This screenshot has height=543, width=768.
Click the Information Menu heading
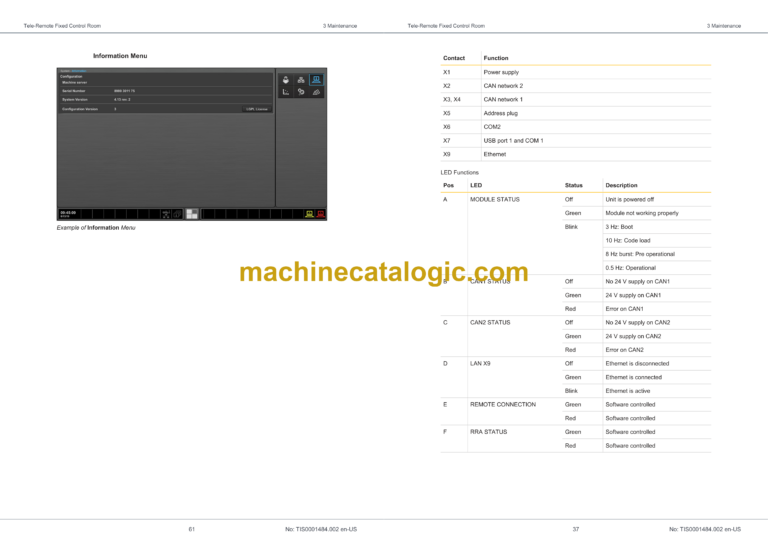[x=120, y=56]
